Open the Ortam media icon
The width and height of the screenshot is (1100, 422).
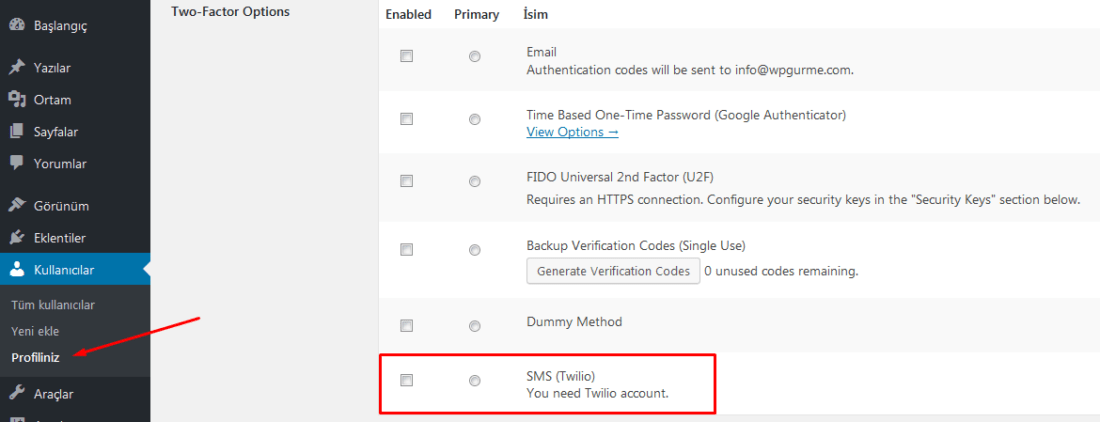tap(17, 100)
